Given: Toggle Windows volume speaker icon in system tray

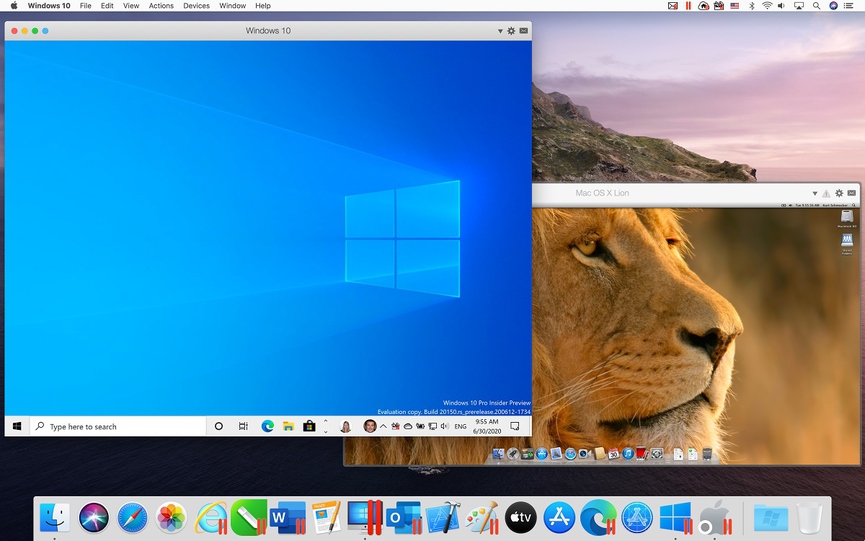Looking at the screenshot, I should click(x=445, y=426).
